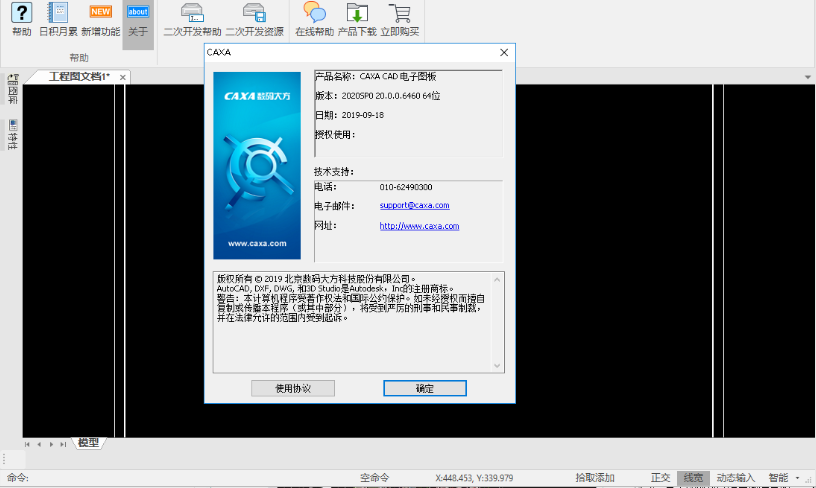This screenshot has height=488, width=816.
Task: Close the 工程图文档1 document tab
Action: (123, 78)
